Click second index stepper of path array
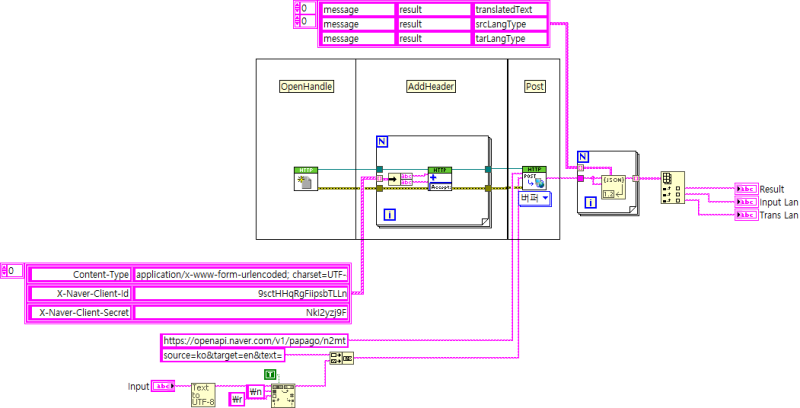Viewport: 800px width, 408px height. (x=297, y=21)
